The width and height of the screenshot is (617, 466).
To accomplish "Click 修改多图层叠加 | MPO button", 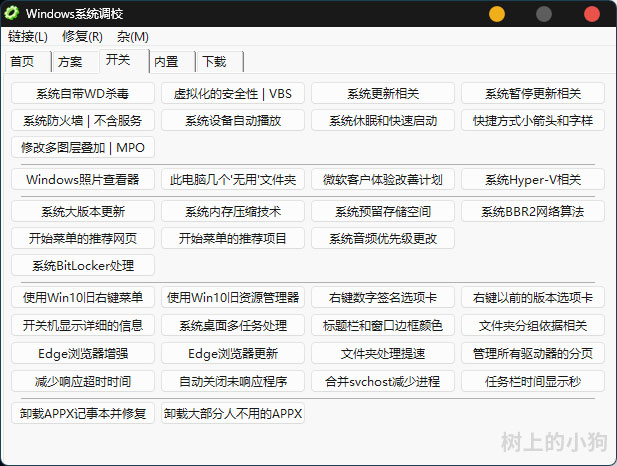I will [x=83, y=147].
